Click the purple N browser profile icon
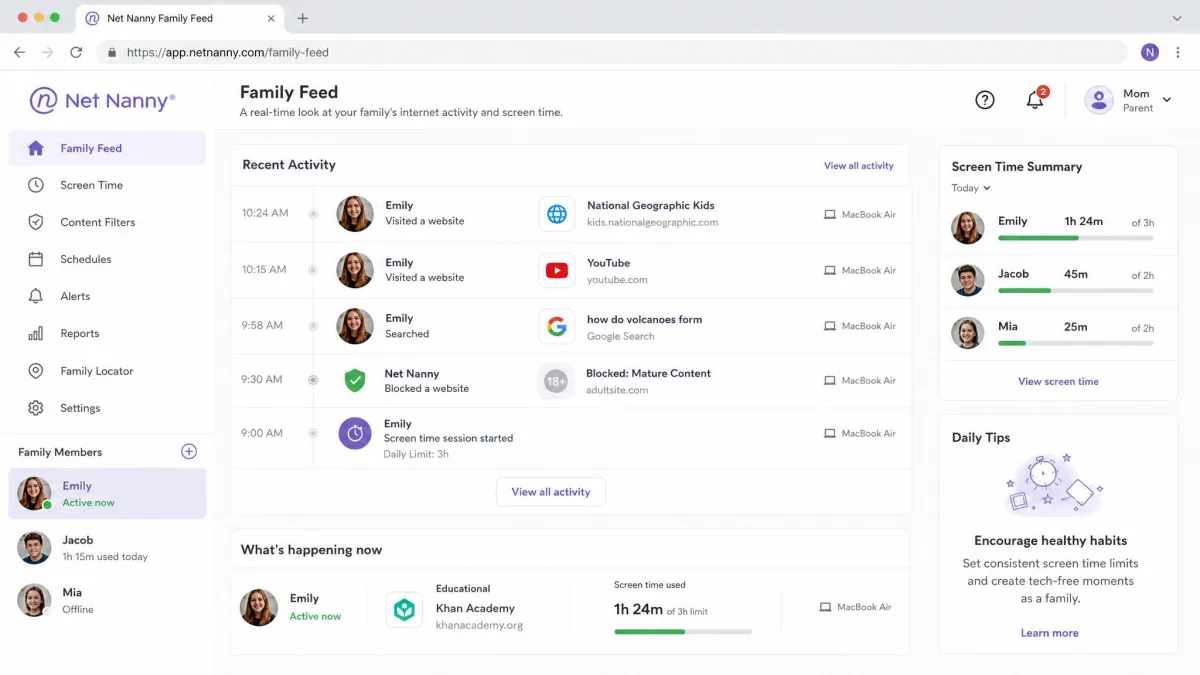1200x675 pixels. tap(1150, 52)
